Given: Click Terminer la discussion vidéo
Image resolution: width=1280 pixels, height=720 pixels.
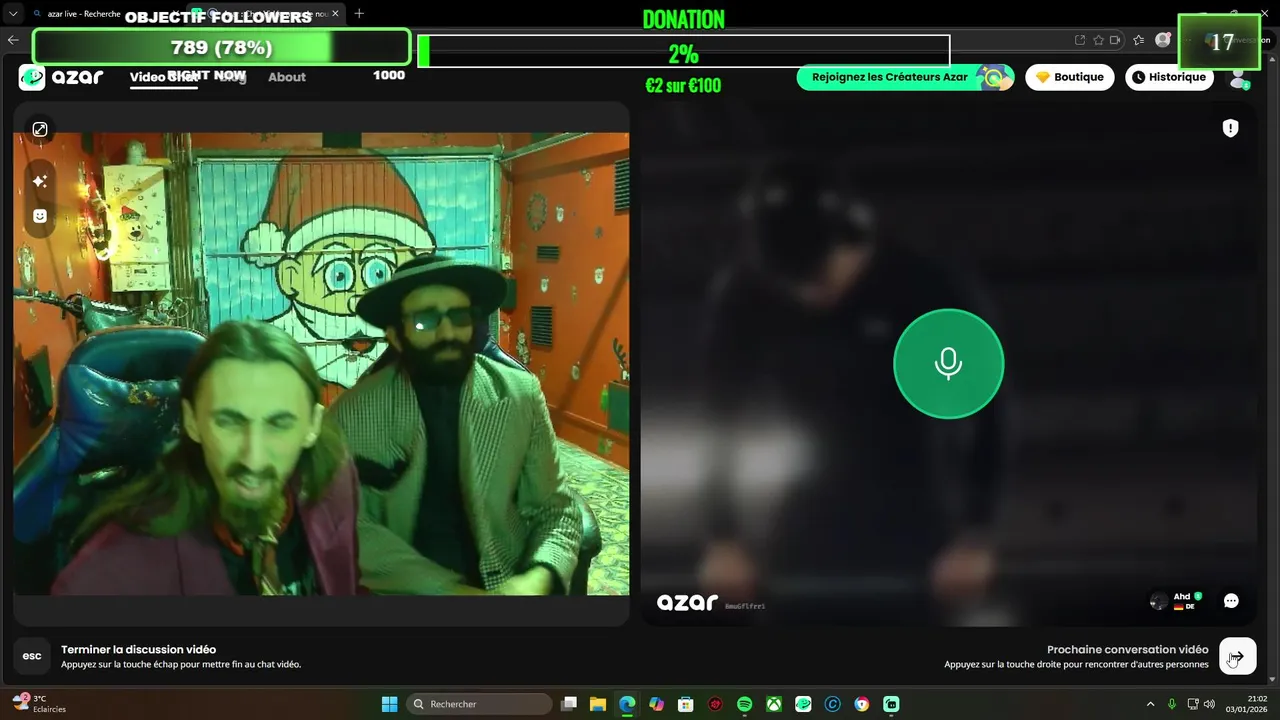Looking at the screenshot, I should (138, 650).
